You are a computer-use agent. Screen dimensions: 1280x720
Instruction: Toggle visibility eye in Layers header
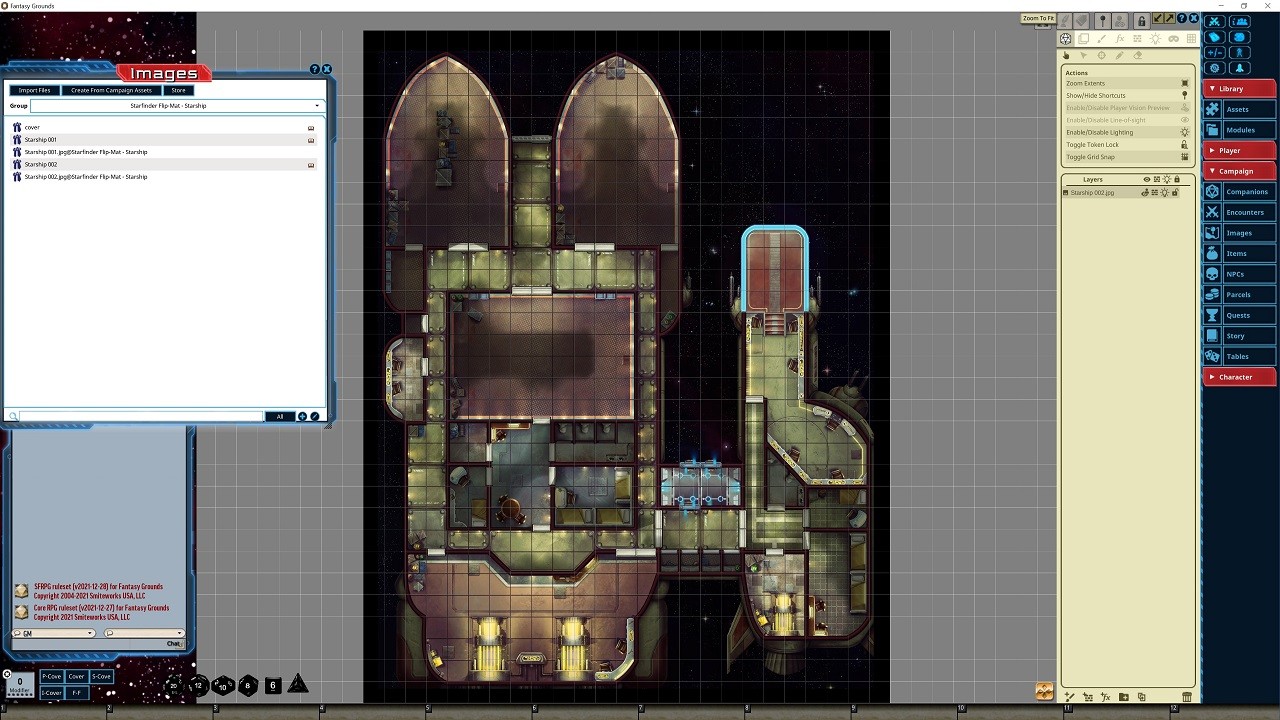coord(1147,179)
